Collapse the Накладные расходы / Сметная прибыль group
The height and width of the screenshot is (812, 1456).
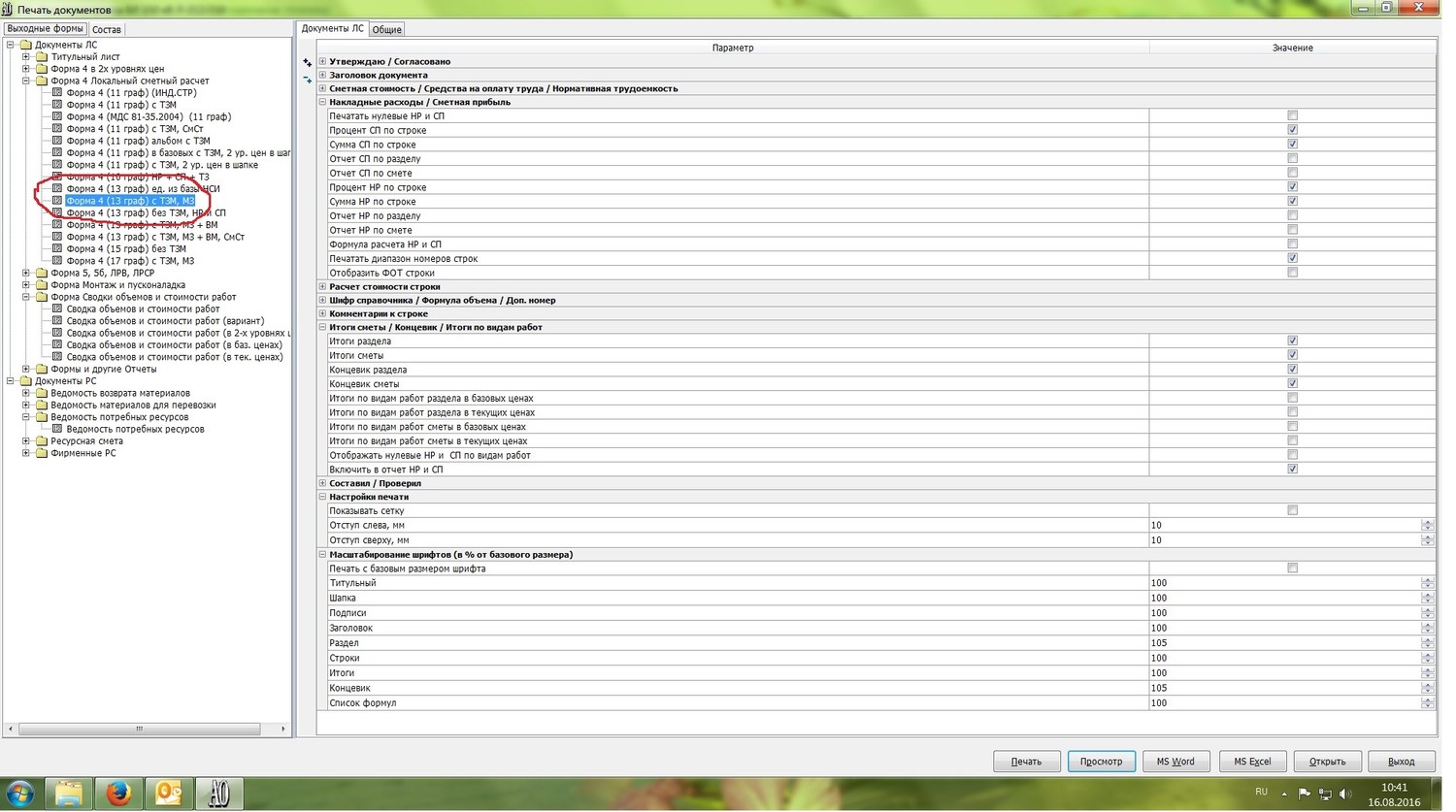point(322,103)
